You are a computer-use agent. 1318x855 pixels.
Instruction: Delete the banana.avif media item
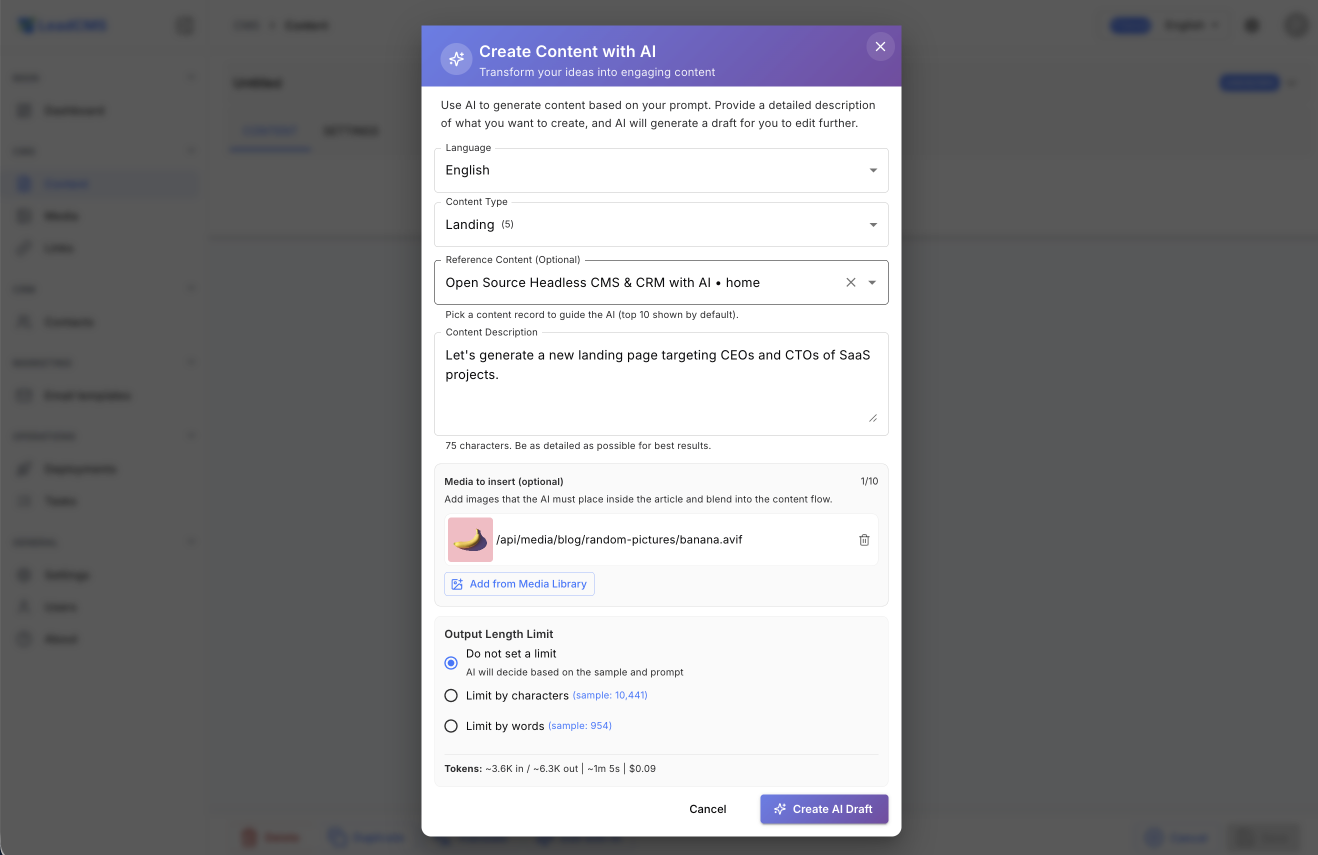pyautogui.click(x=864, y=539)
